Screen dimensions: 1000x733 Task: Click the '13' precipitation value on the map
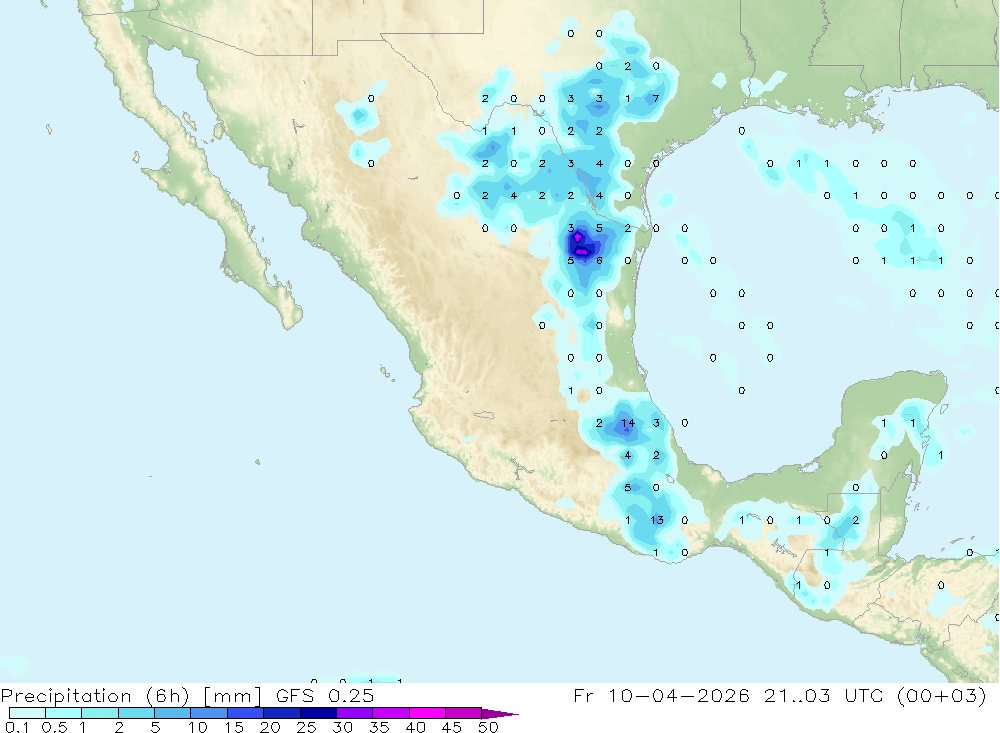click(x=657, y=520)
